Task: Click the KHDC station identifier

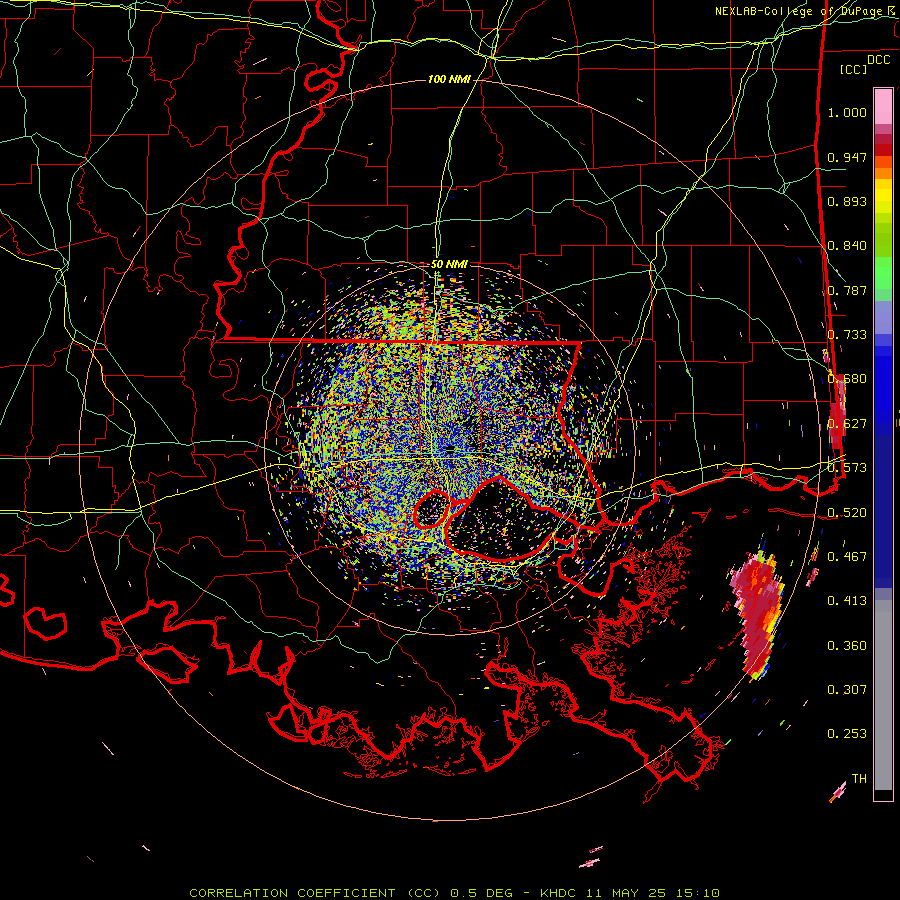Action: coord(559,893)
